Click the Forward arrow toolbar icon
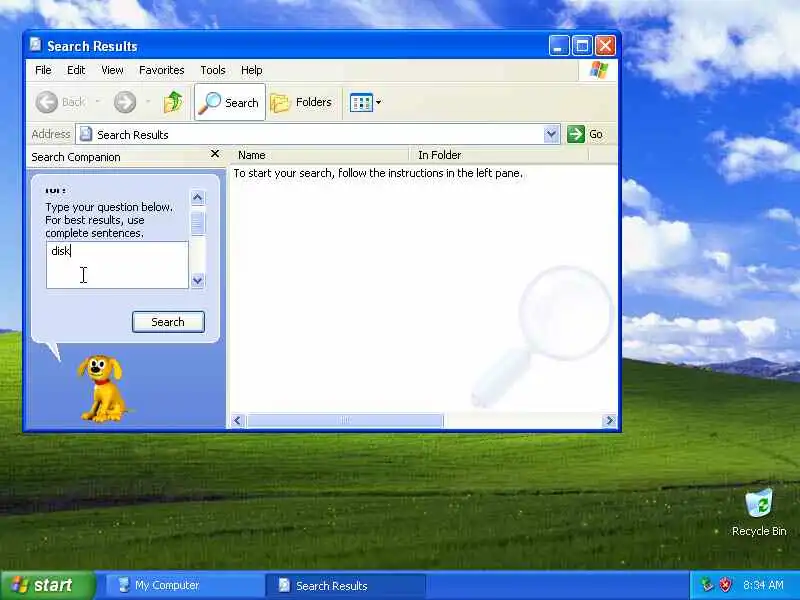Viewport: 800px width, 600px height. click(x=125, y=102)
